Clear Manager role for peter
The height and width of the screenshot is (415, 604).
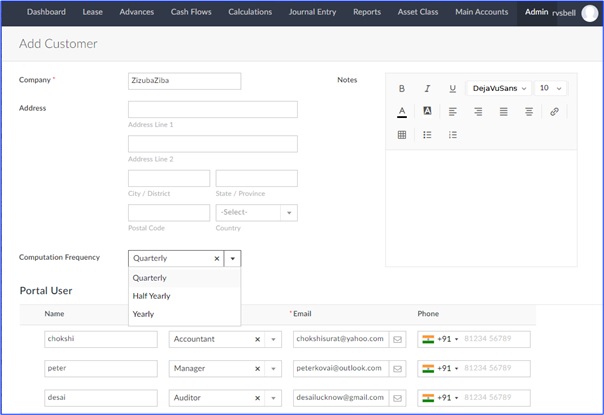pyautogui.click(x=257, y=368)
